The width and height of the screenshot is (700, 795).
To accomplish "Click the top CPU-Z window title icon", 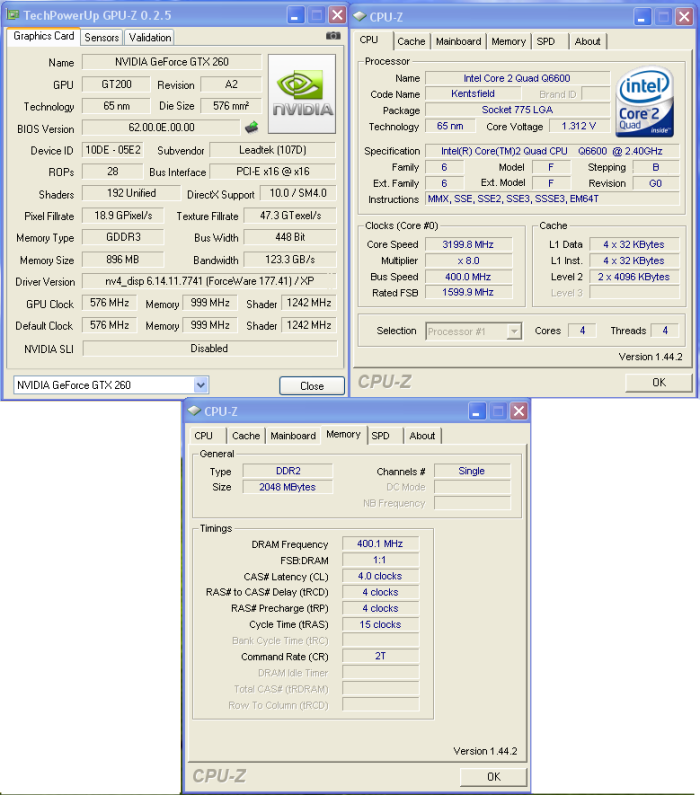I will 359,17.
